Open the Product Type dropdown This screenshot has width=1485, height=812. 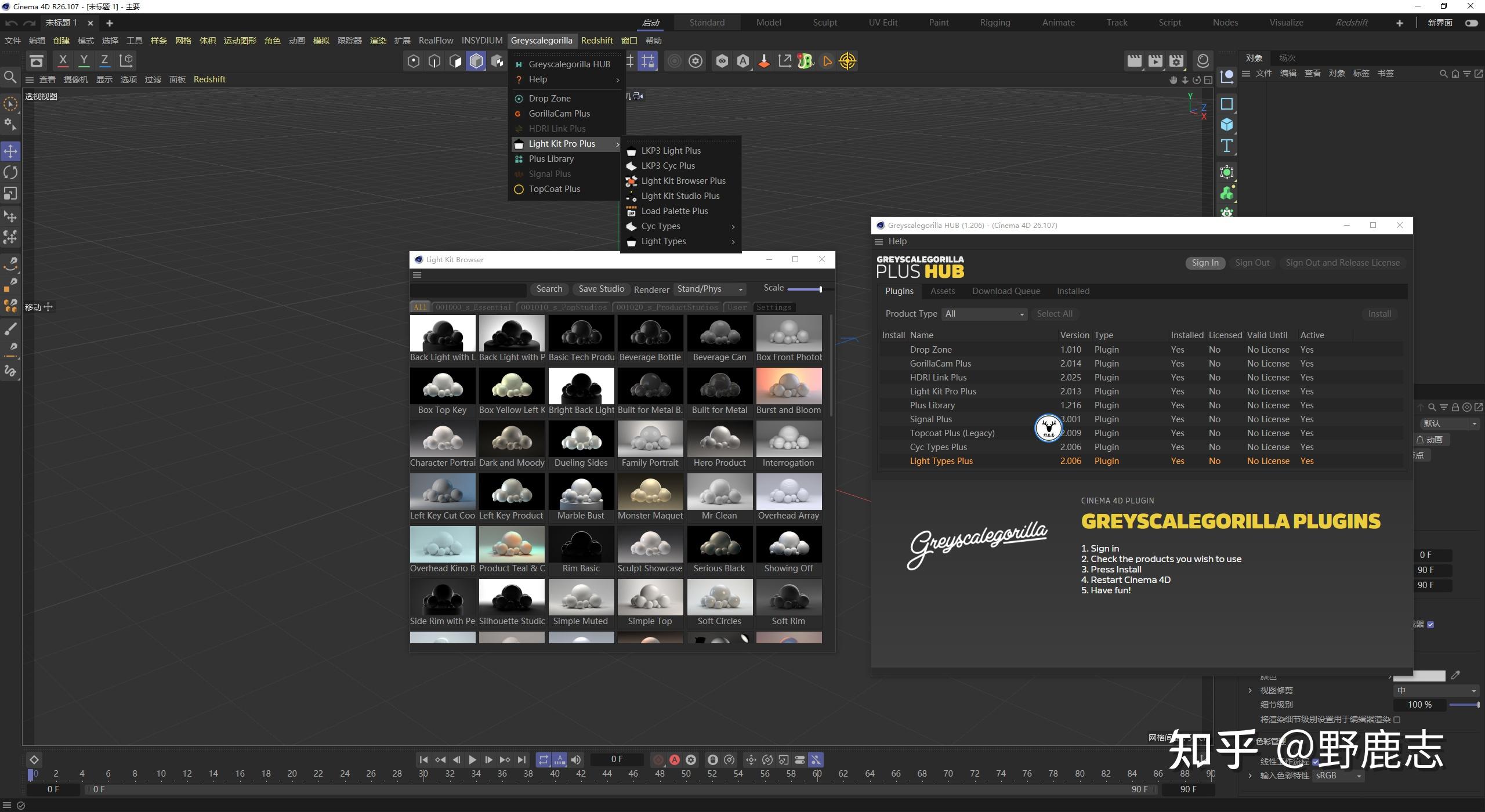coord(984,314)
